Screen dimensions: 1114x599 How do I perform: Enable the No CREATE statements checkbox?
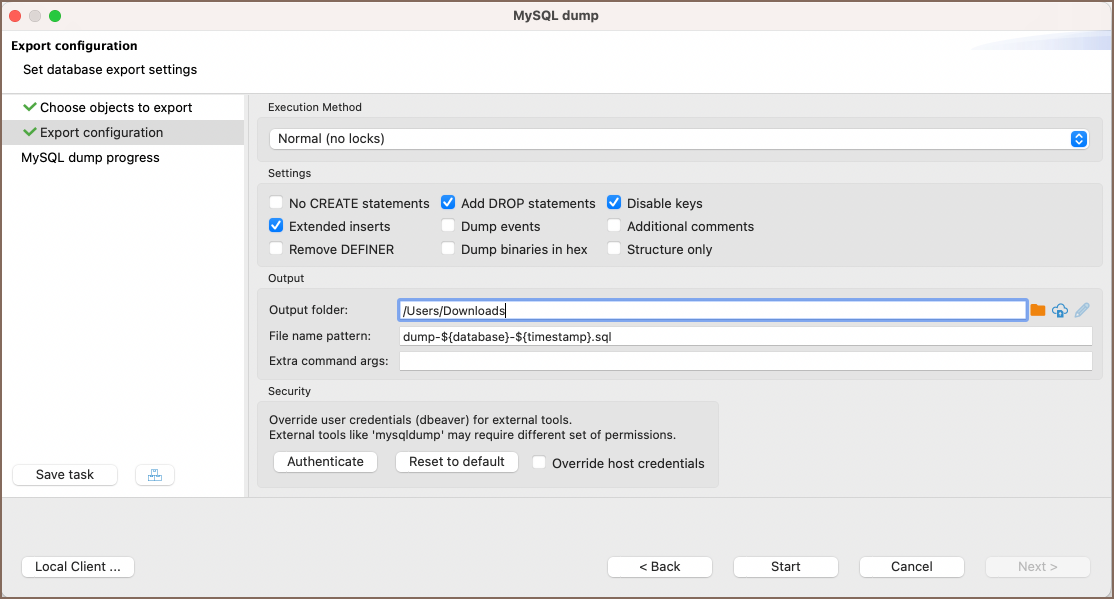[x=277, y=203]
